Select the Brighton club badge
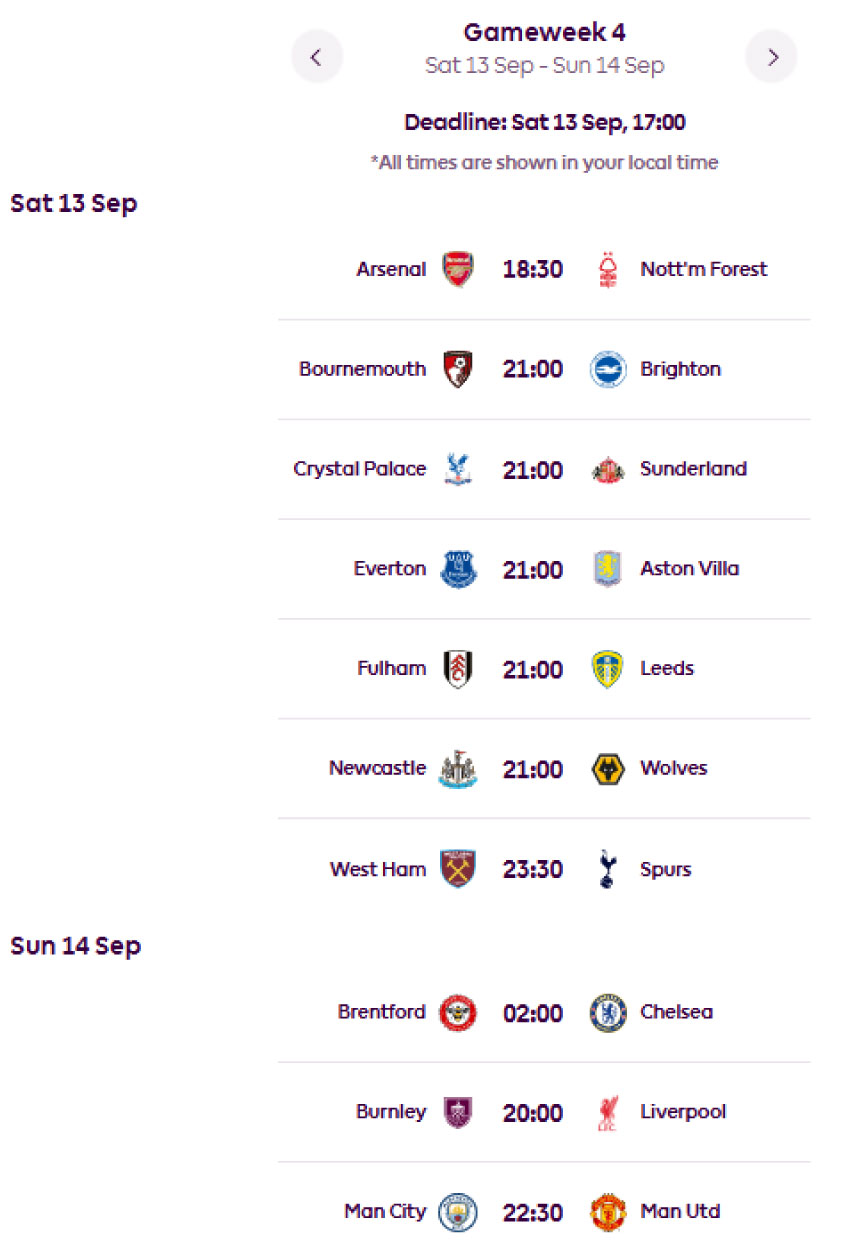 pyautogui.click(x=607, y=369)
